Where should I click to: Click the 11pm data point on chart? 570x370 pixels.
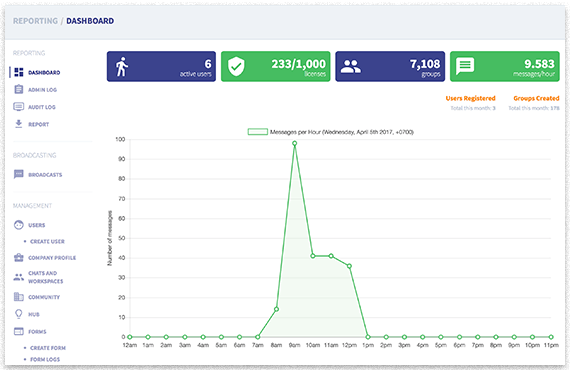551,337
